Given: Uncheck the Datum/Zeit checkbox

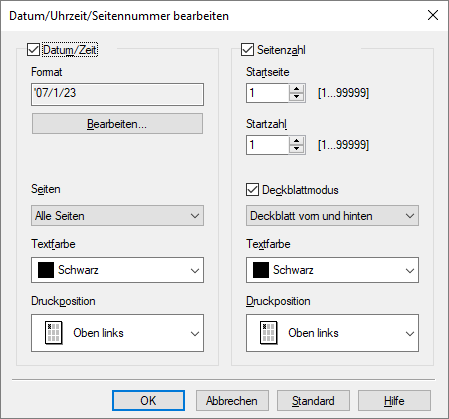Looking at the screenshot, I should (33, 50).
